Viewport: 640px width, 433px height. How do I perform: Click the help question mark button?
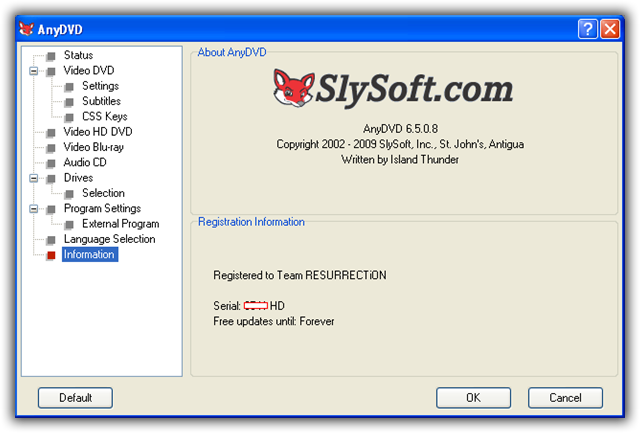pyautogui.click(x=588, y=29)
